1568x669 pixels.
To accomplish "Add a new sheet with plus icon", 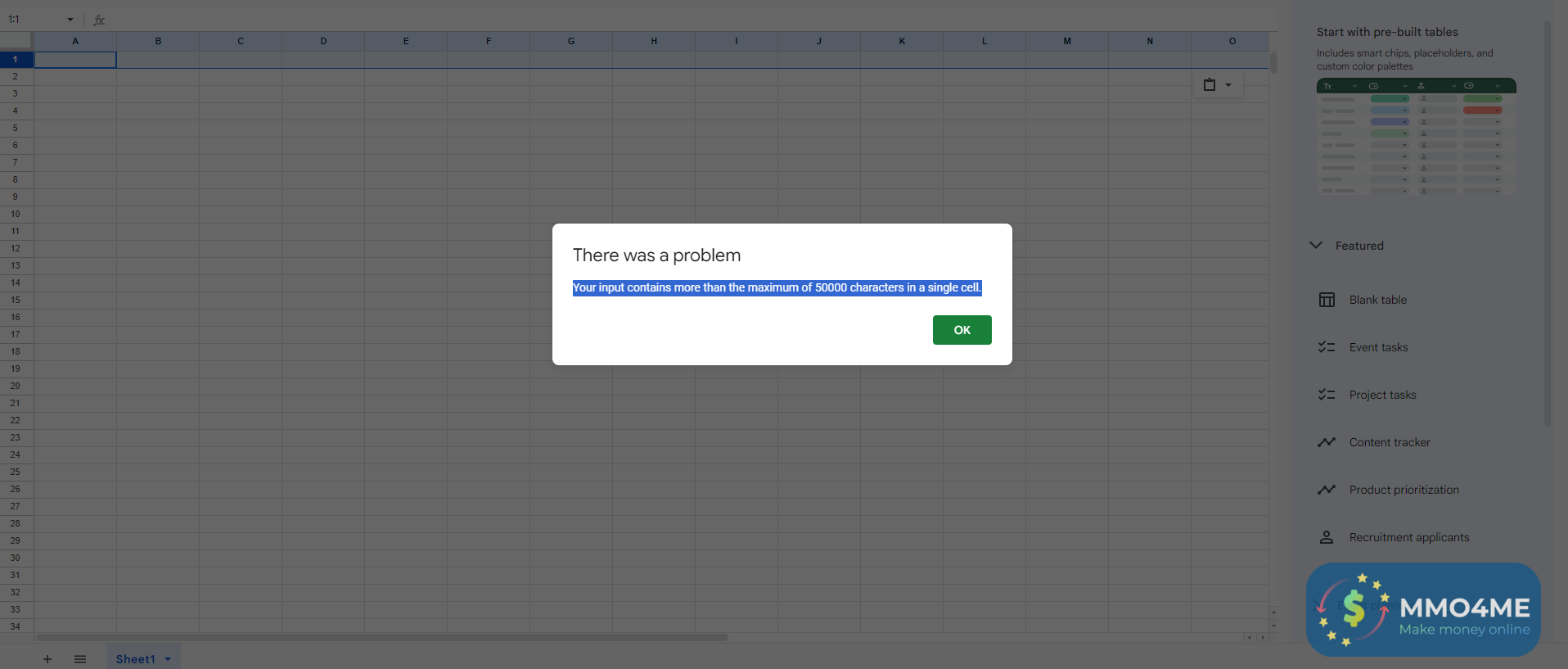I will (x=47, y=659).
